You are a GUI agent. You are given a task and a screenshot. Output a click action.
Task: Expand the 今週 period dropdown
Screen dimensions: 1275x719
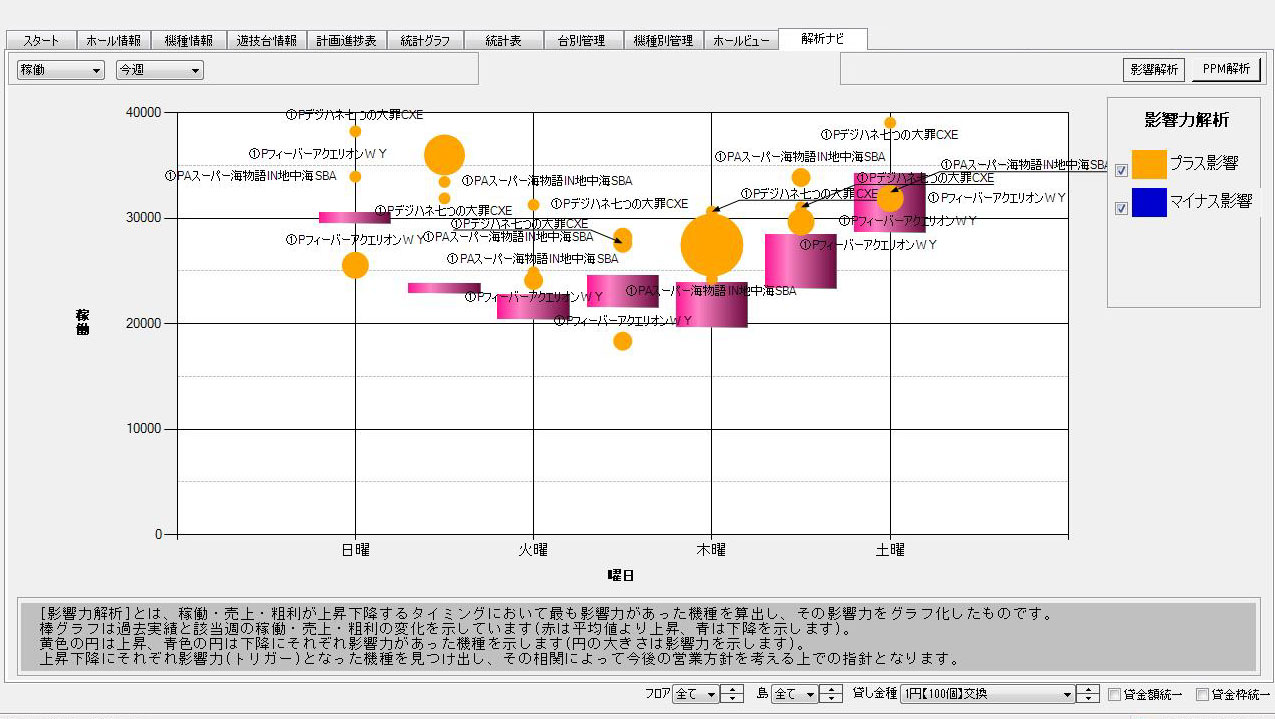pos(159,70)
